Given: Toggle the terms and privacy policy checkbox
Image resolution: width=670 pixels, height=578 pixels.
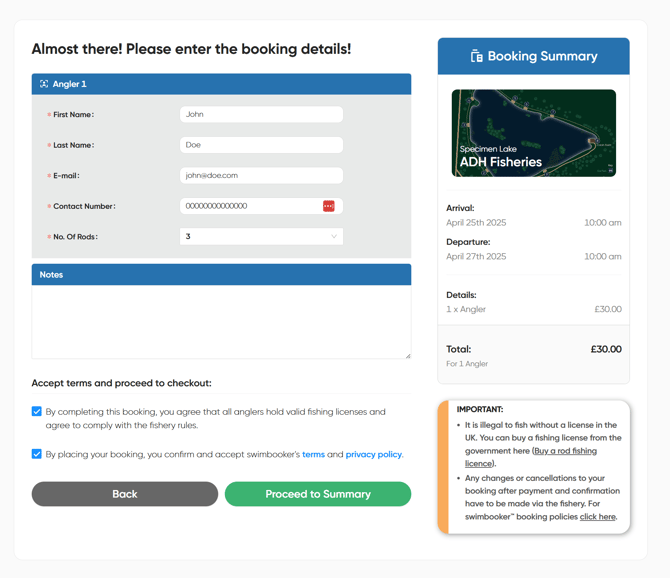Looking at the screenshot, I should click(37, 454).
